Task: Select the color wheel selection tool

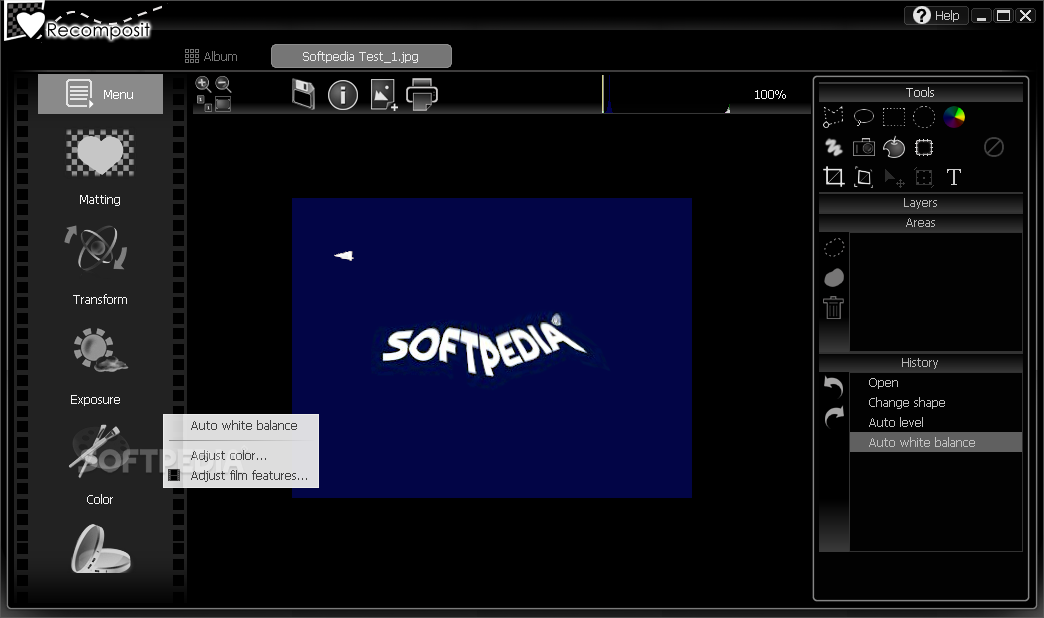Action: click(954, 117)
